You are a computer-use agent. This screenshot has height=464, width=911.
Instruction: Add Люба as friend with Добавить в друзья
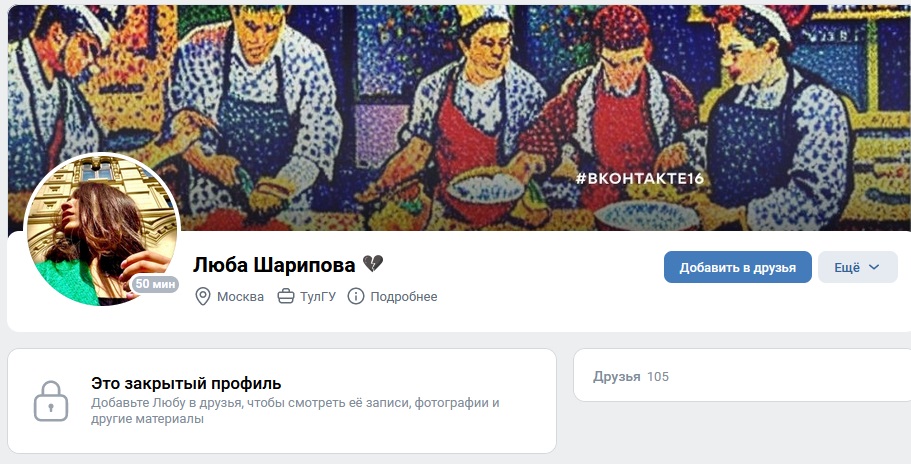coord(737,267)
